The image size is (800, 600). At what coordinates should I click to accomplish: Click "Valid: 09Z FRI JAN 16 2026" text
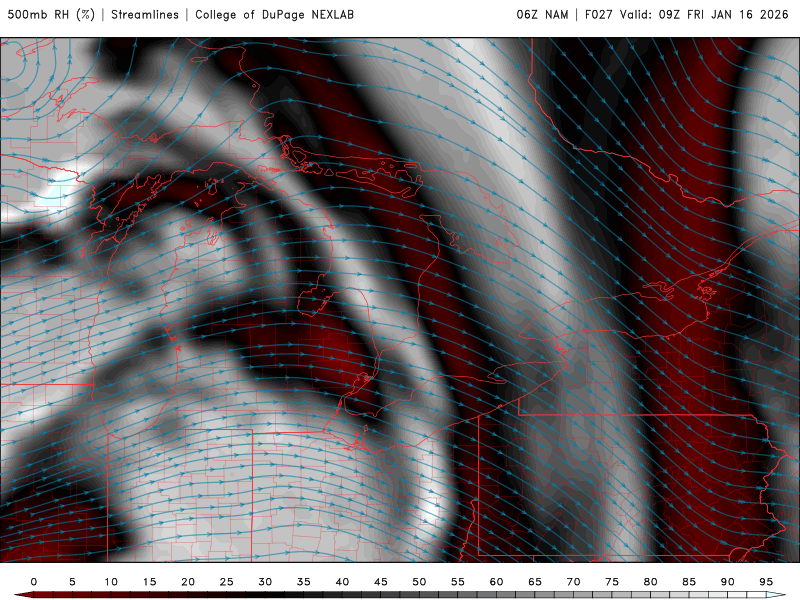(x=704, y=14)
